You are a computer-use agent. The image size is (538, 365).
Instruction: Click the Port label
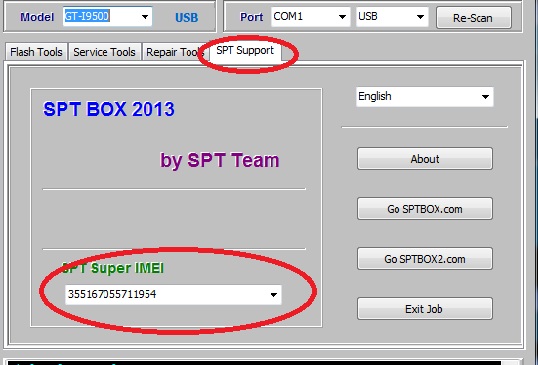point(252,17)
